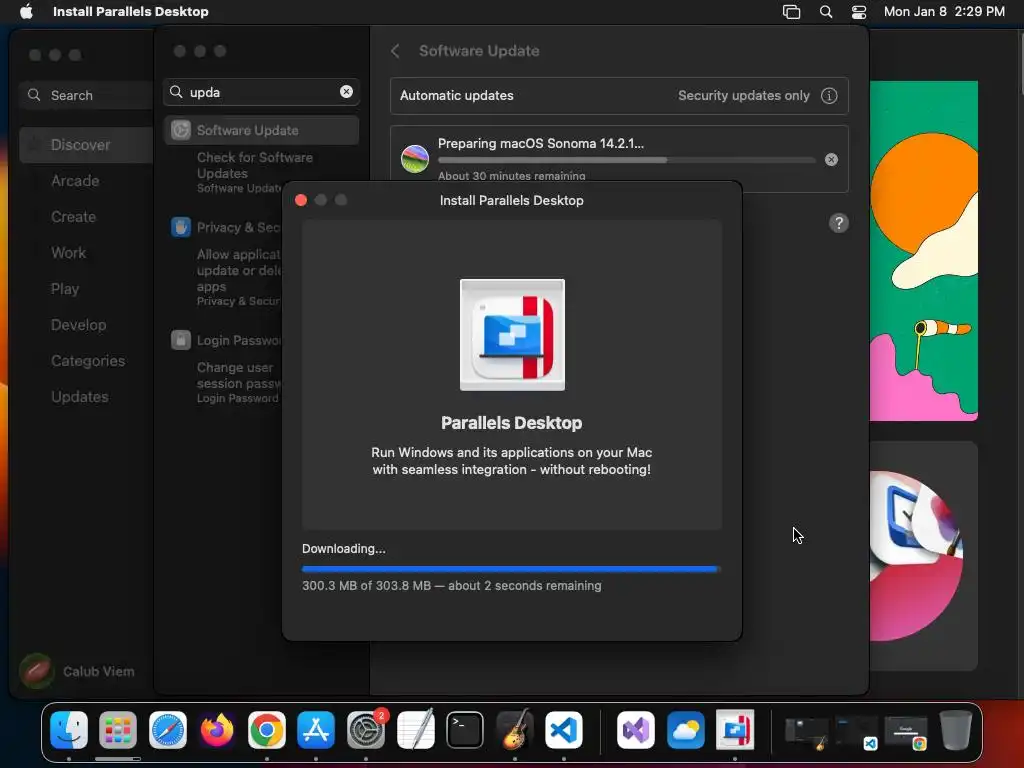The width and height of the screenshot is (1024, 768).
Task: Open the Trash in the Dock
Action: [955, 729]
